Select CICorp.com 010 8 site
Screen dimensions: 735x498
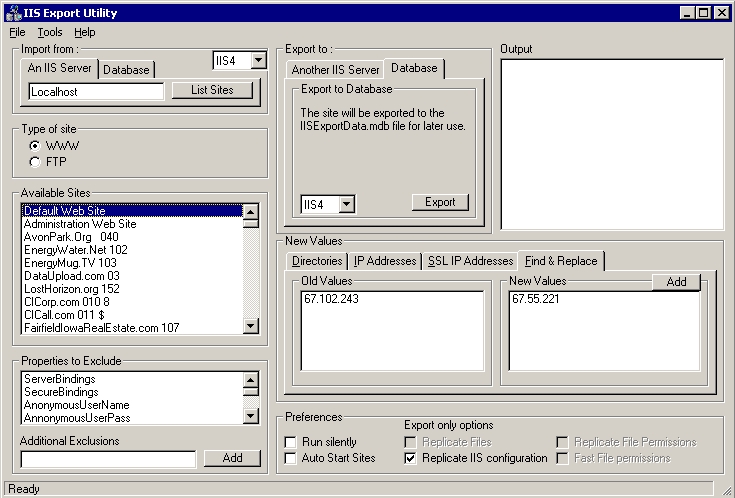132,302
